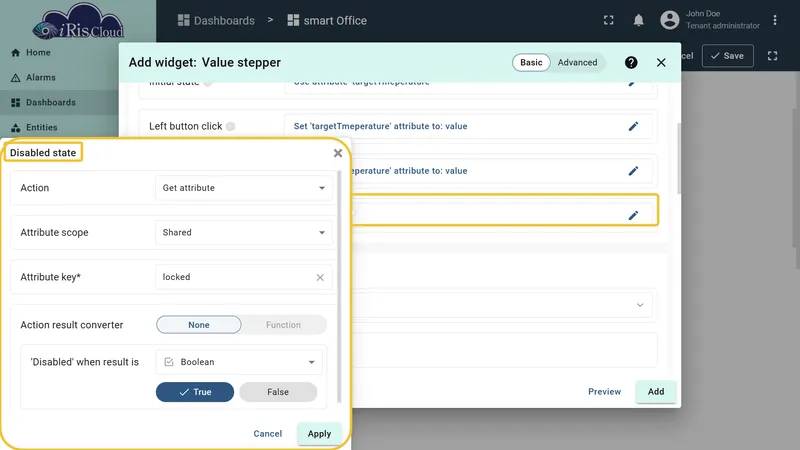Click the smart Office breadcrumb

coord(327,20)
